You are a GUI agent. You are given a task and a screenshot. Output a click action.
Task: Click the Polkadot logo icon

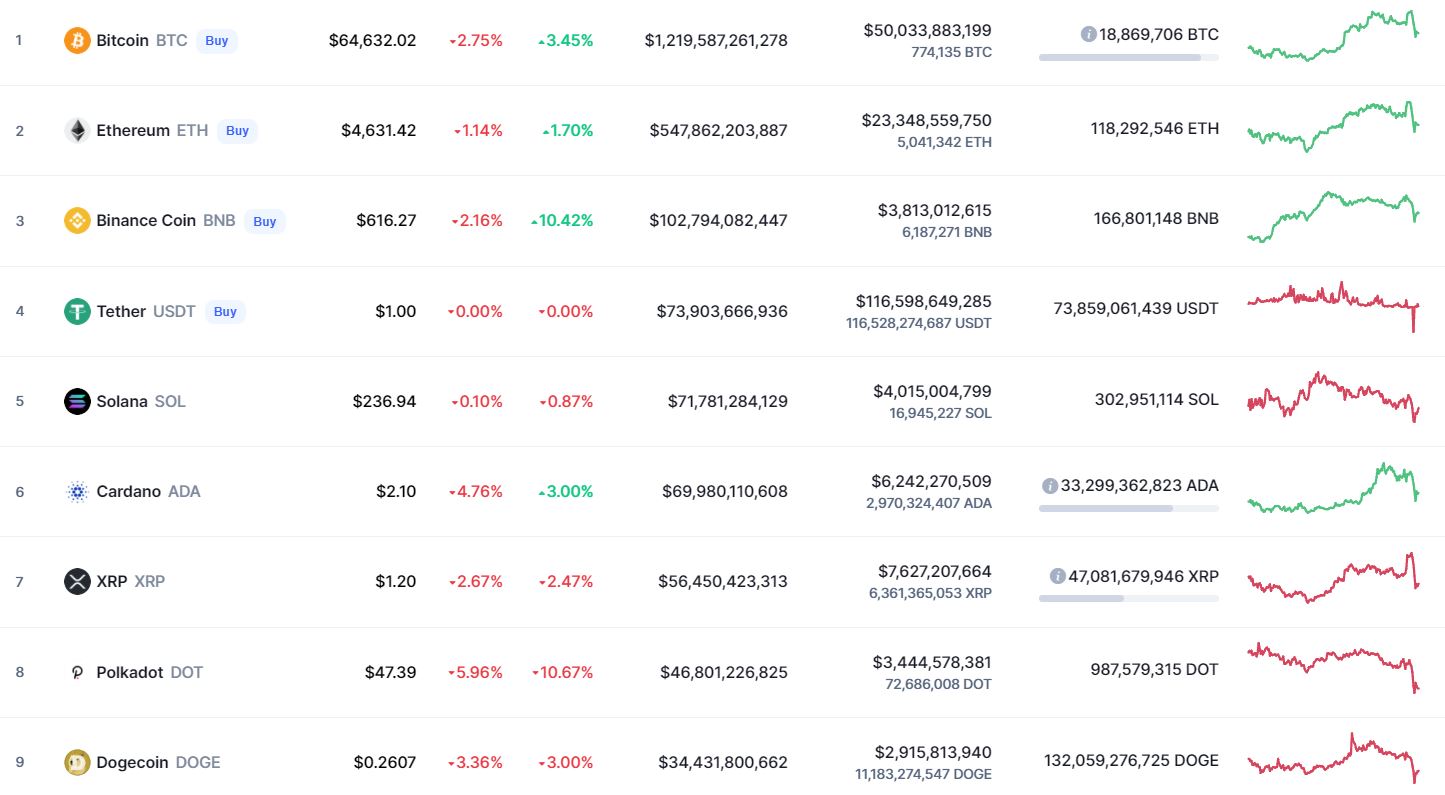tap(77, 672)
